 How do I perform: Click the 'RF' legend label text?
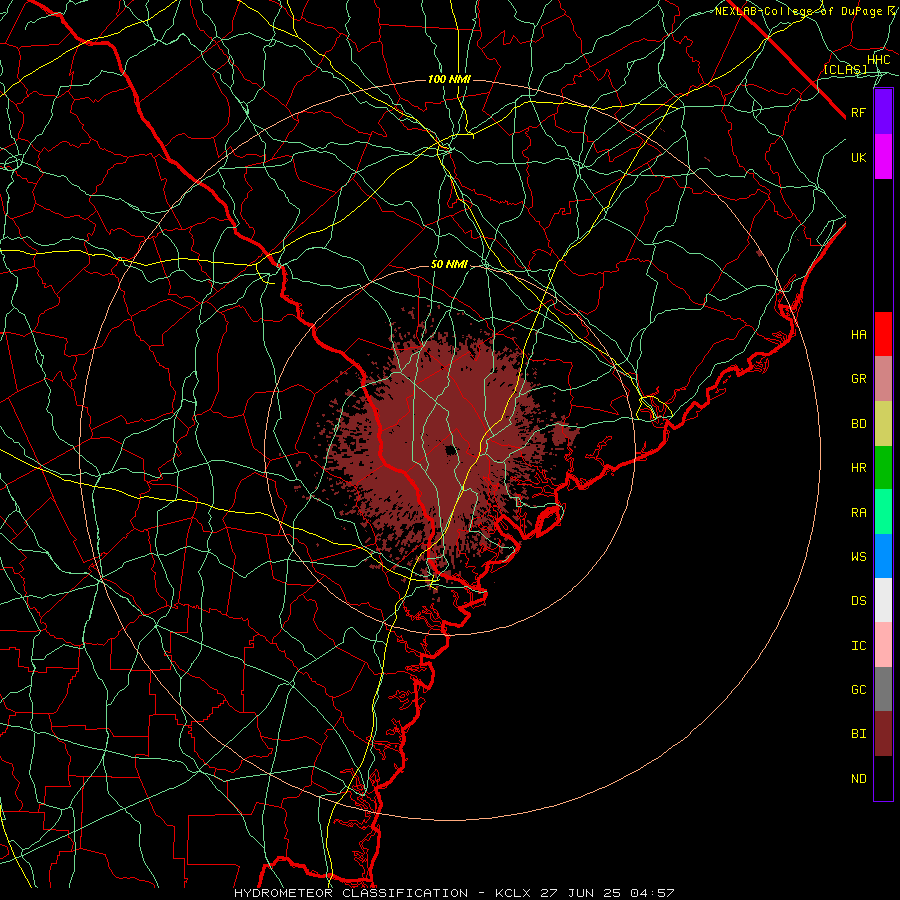pos(858,112)
